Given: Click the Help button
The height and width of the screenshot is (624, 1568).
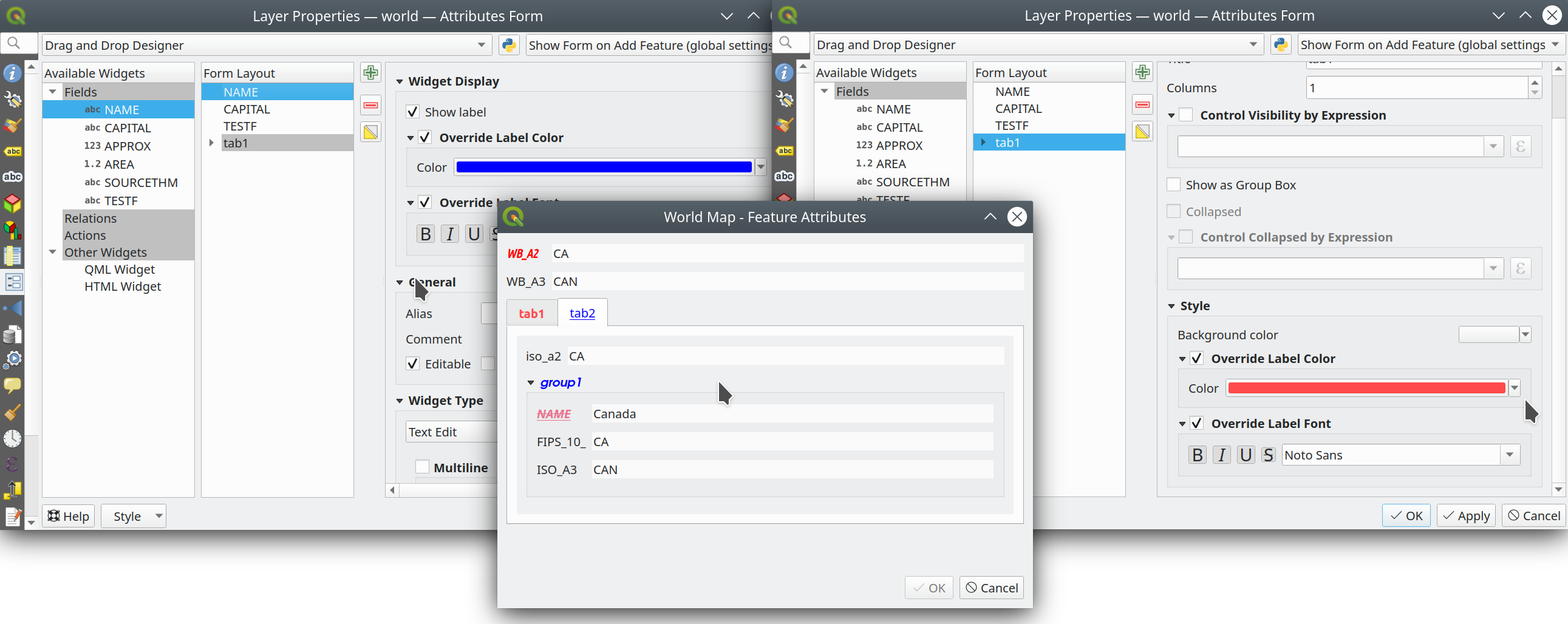Looking at the screenshot, I should tap(69, 516).
